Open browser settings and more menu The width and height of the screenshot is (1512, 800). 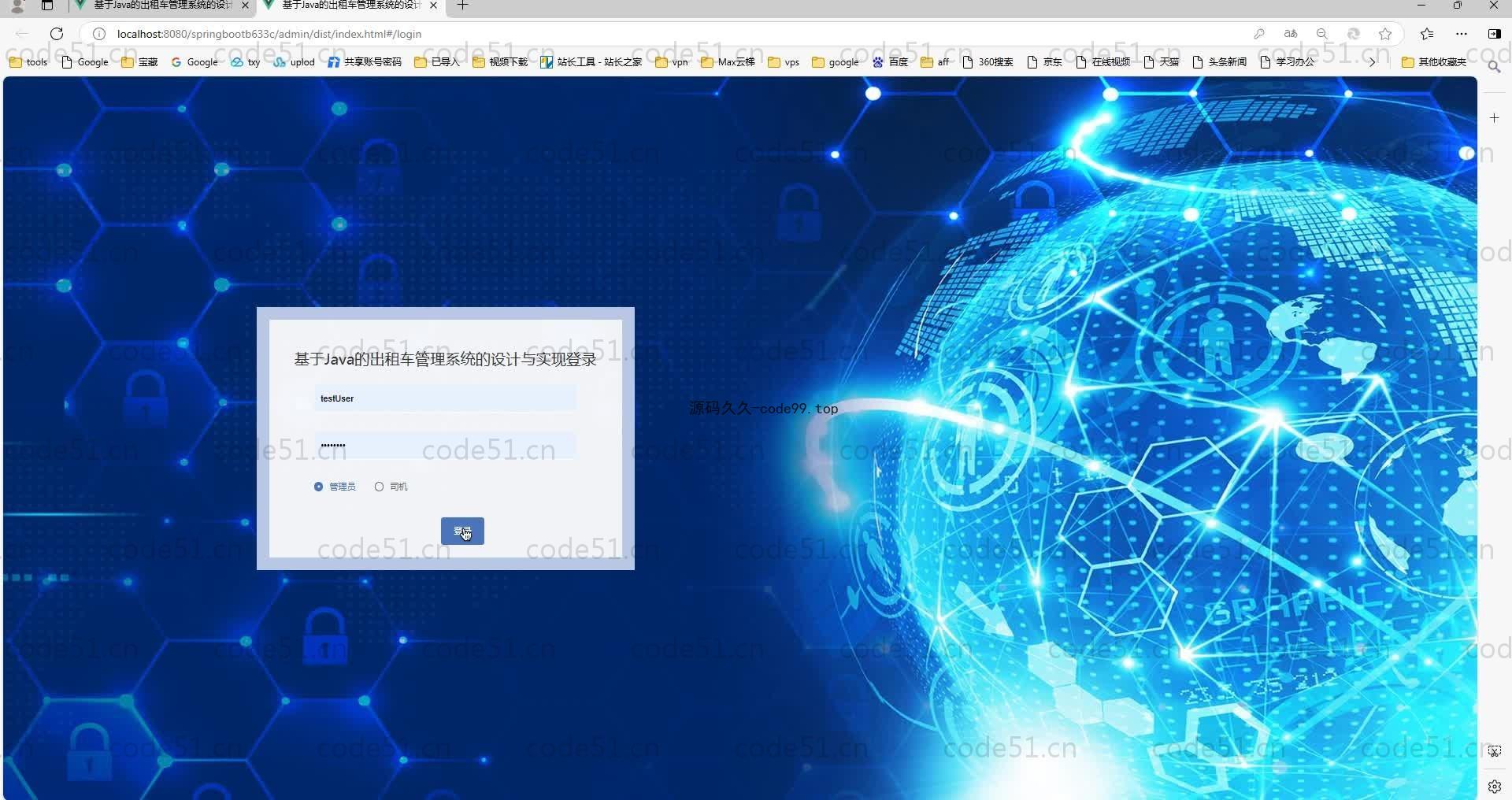click(1462, 34)
